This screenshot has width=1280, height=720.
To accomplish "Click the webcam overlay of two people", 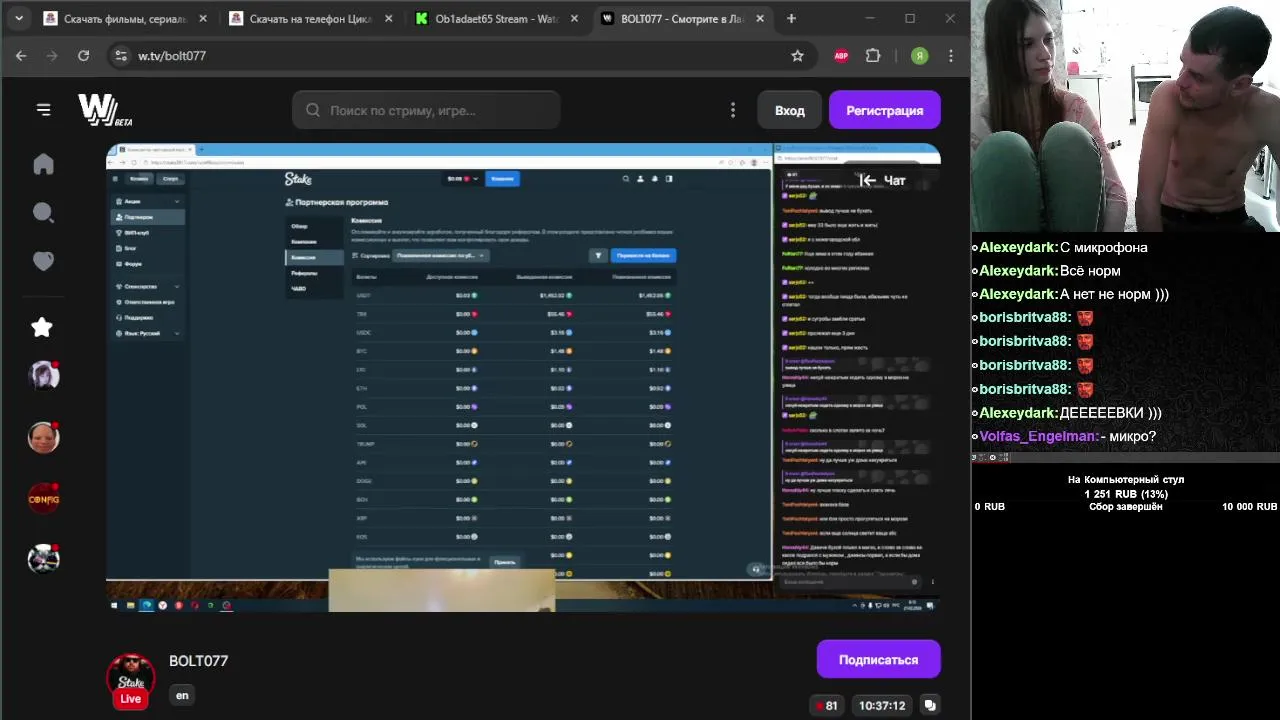I will point(1125,116).
